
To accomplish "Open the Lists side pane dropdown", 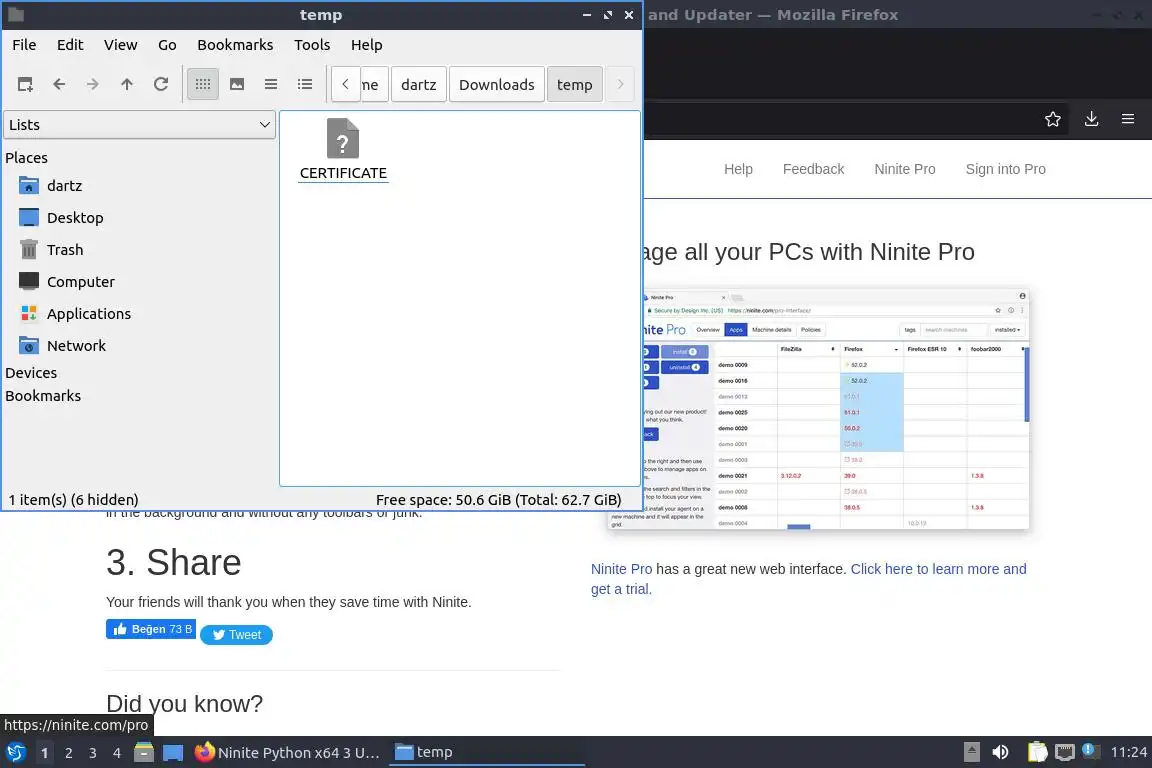I will point(140,125).
